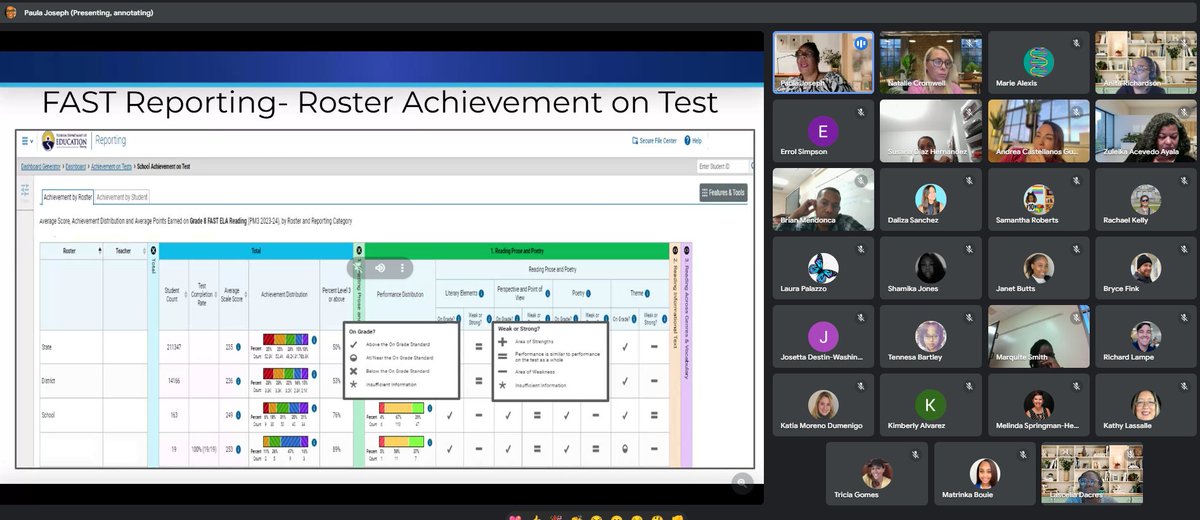Screen dimensions: 1200x520
Task: Click Samantha Roberts's profile avatar
Action: click(1038, 199)
